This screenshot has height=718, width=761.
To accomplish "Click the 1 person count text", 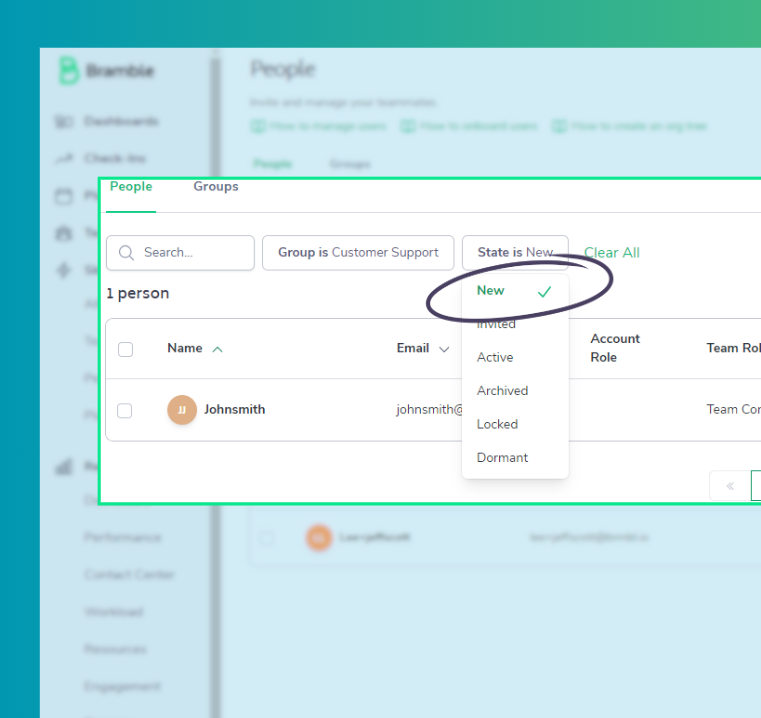I will tap(138, 293).
